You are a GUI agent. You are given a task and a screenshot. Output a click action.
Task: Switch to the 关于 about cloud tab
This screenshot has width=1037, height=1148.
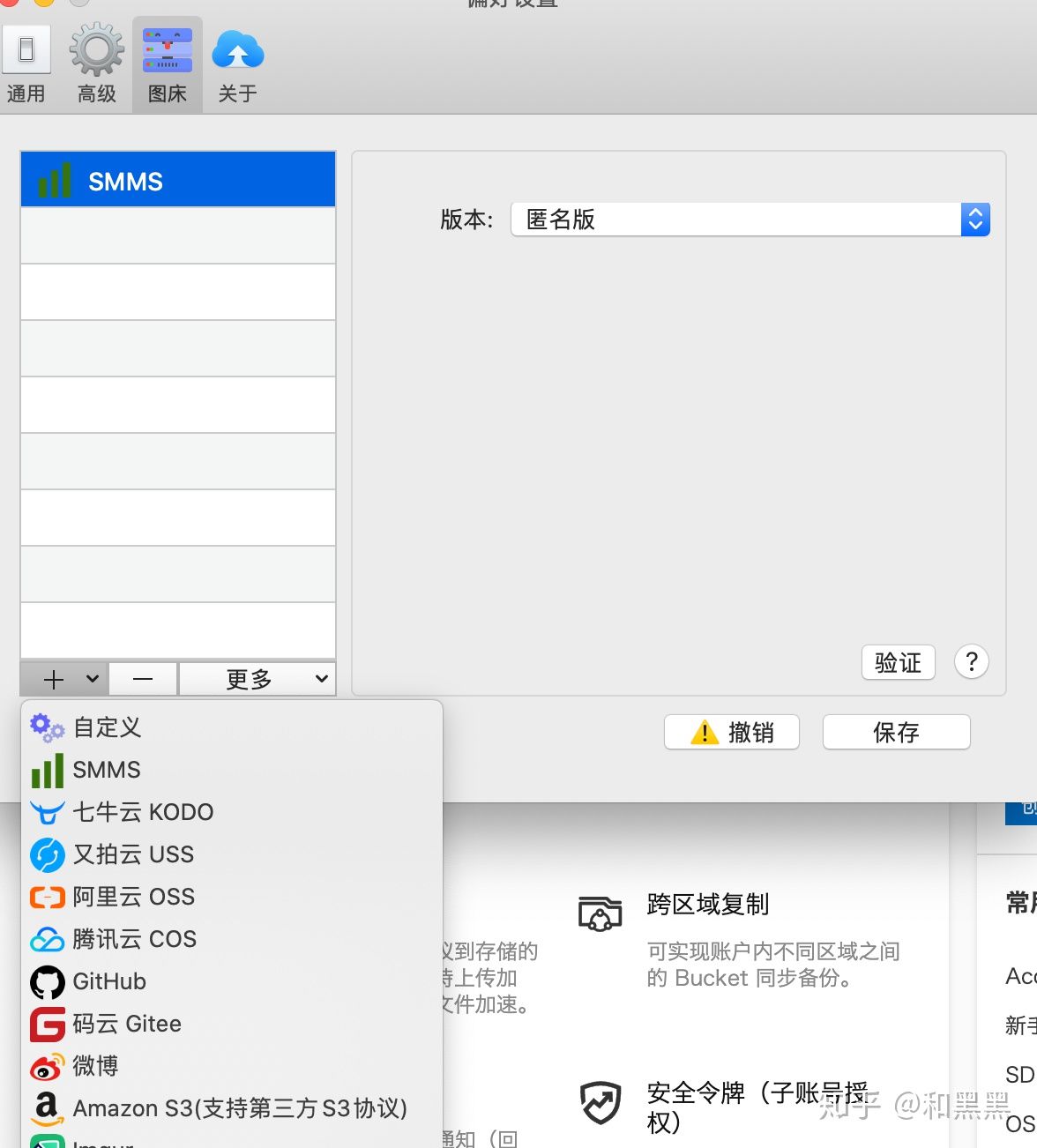pyautogui.click(x=237, y=64)
